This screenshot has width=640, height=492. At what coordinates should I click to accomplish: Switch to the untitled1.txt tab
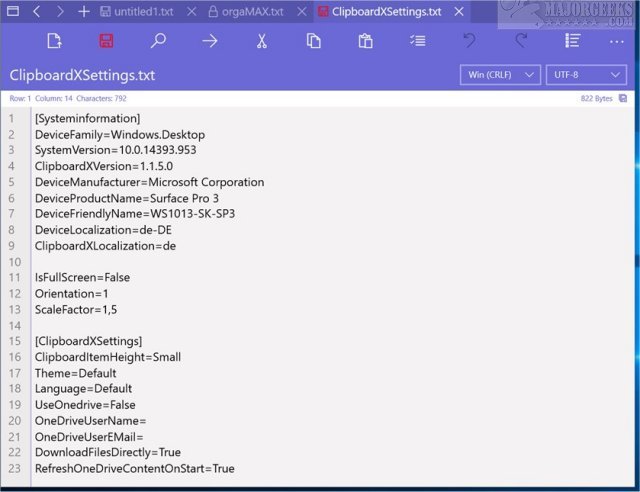pyautogui.click(x=137, y=11)
